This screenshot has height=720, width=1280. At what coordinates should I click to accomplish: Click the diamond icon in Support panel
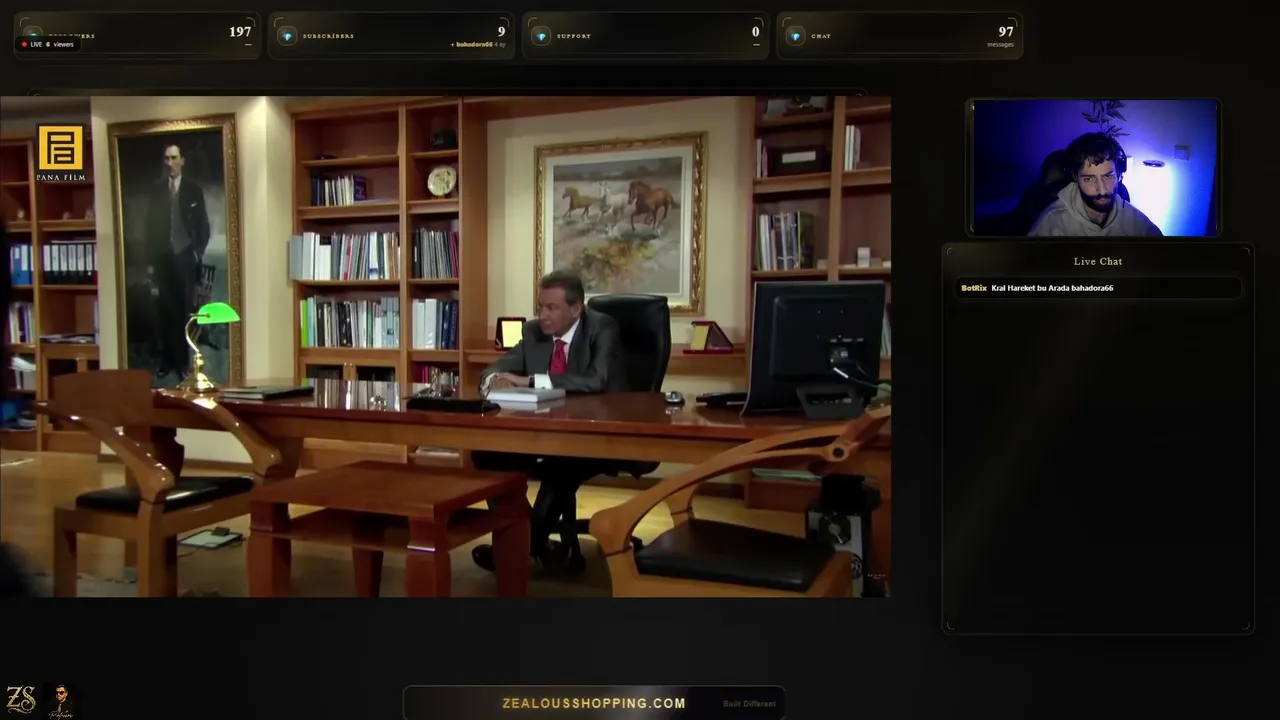click(x=541, y=36)
